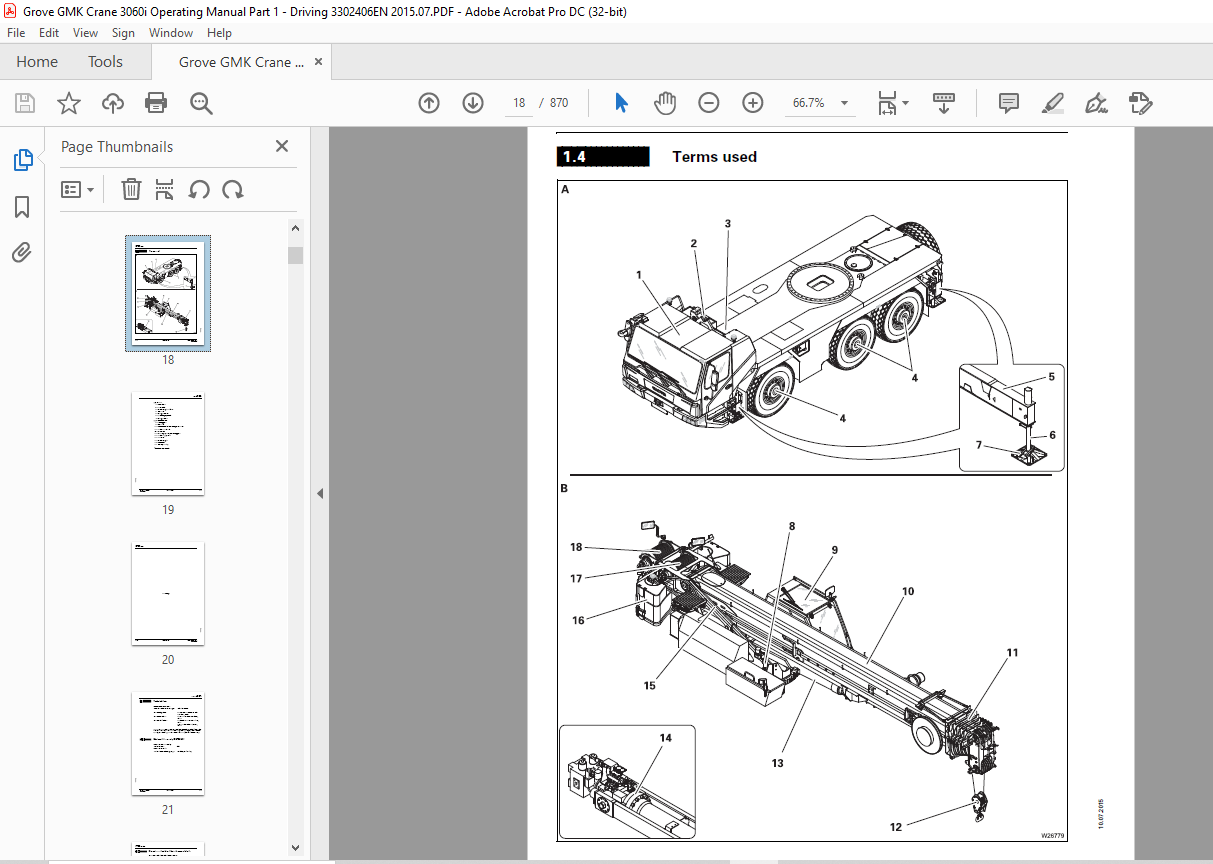Select page 18 thumbnail
Screen dimensions: 1213x864
click(168, 292)
